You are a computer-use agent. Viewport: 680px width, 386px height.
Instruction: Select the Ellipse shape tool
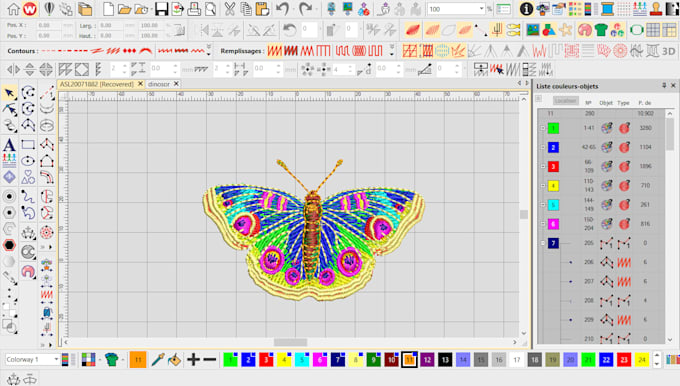tap(28, 161)
